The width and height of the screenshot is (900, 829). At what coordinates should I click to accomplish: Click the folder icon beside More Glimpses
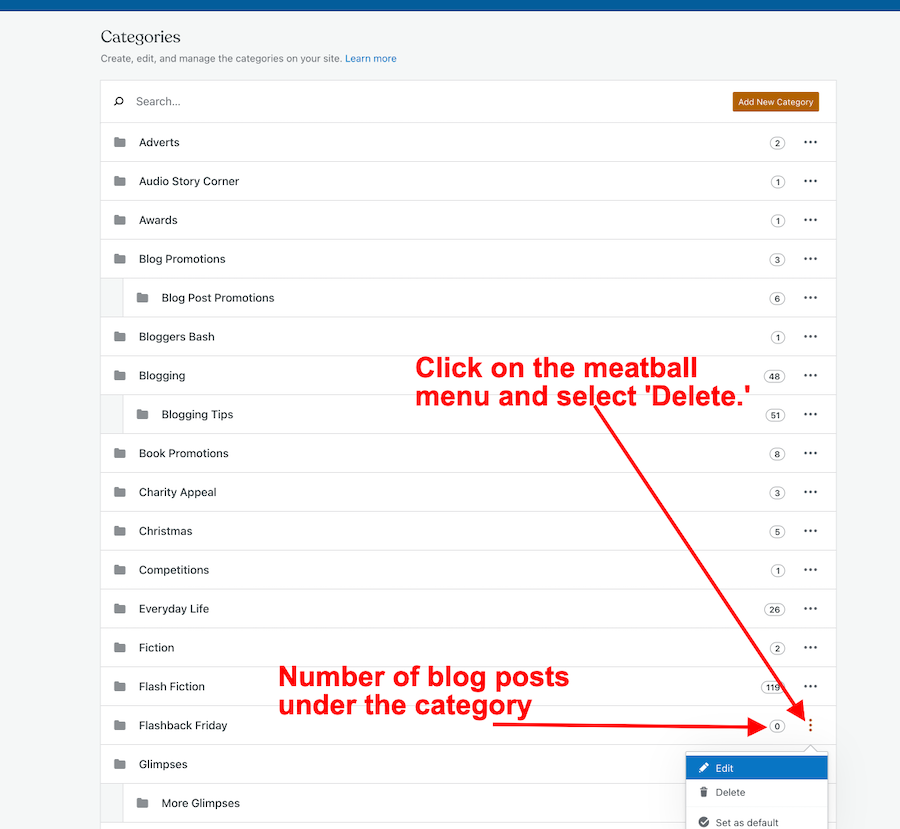pos(142,803)
